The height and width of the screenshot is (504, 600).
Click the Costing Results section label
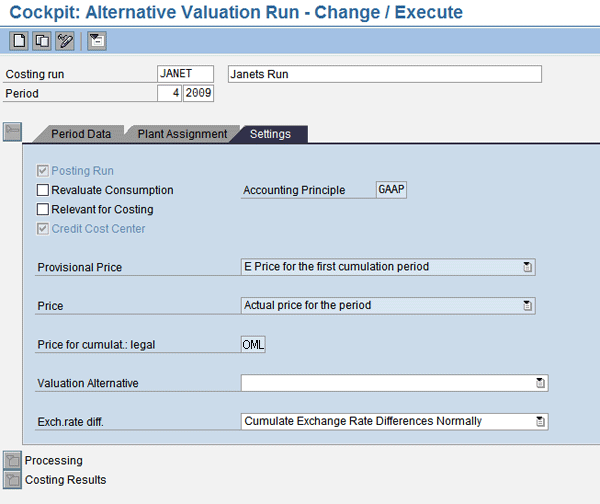point(65,480)
